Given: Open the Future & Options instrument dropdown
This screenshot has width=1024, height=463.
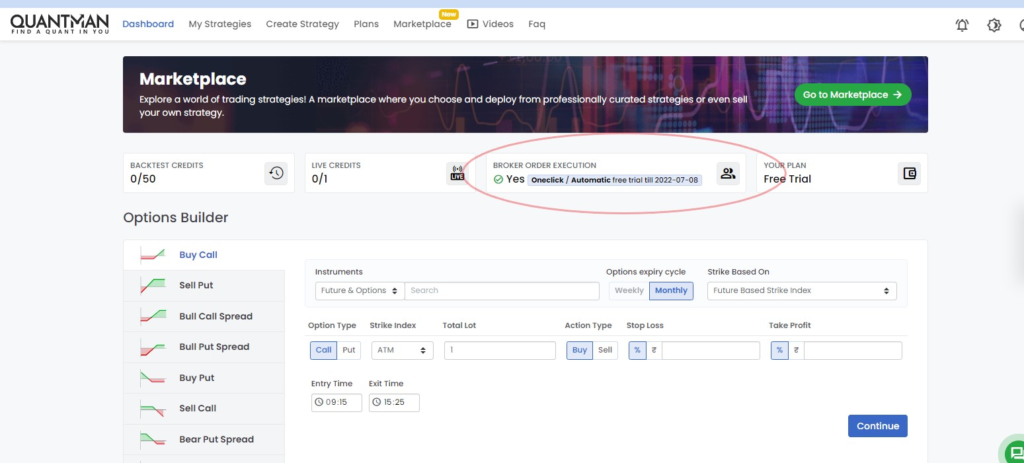Looking at the screenshot, I should pos(360,291).
